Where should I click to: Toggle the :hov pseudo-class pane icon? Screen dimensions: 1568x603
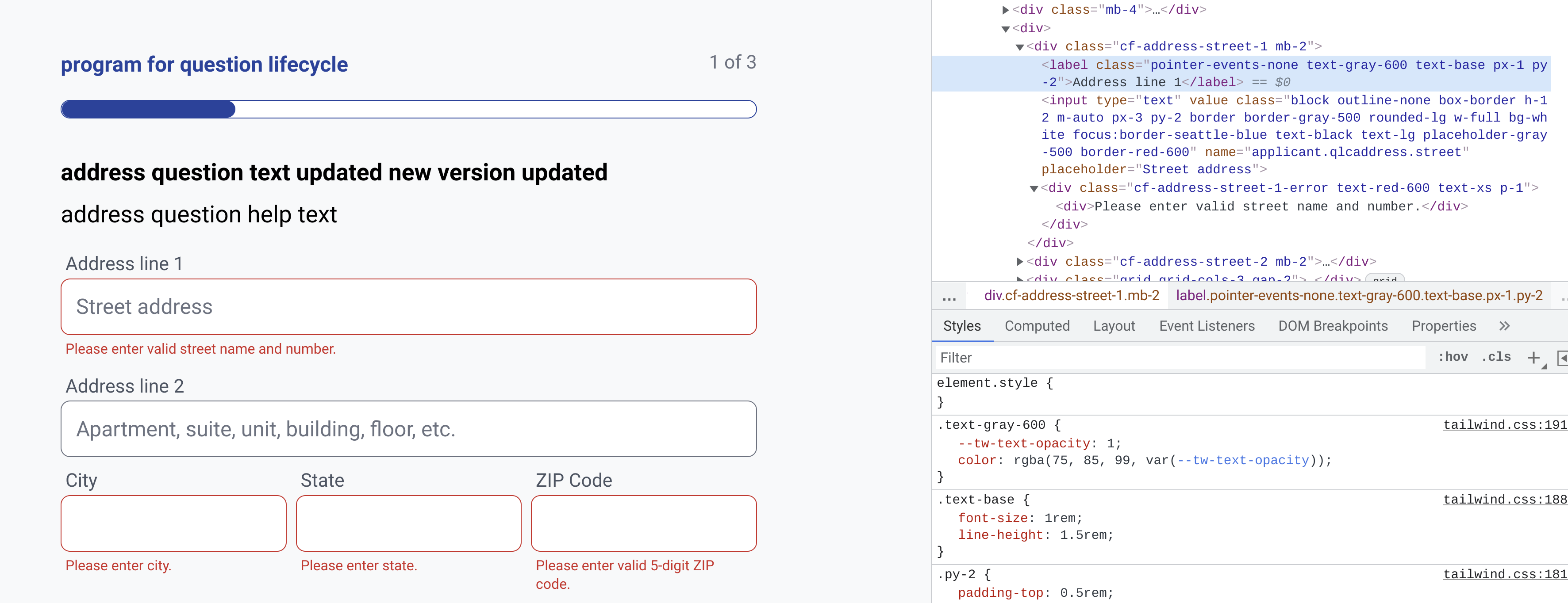1453,357
